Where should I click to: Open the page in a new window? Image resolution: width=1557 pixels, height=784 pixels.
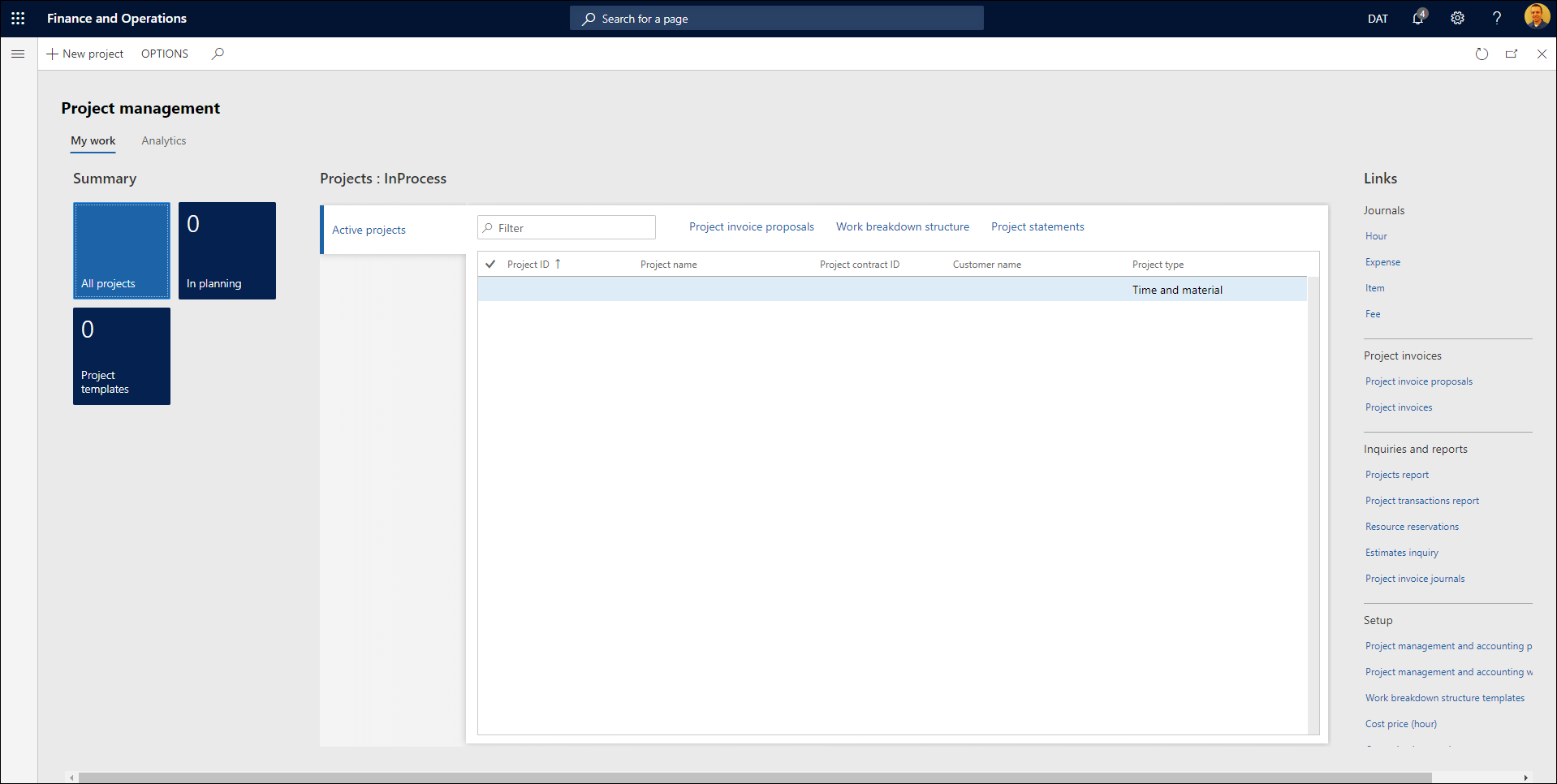click(x=1512, y=54)
